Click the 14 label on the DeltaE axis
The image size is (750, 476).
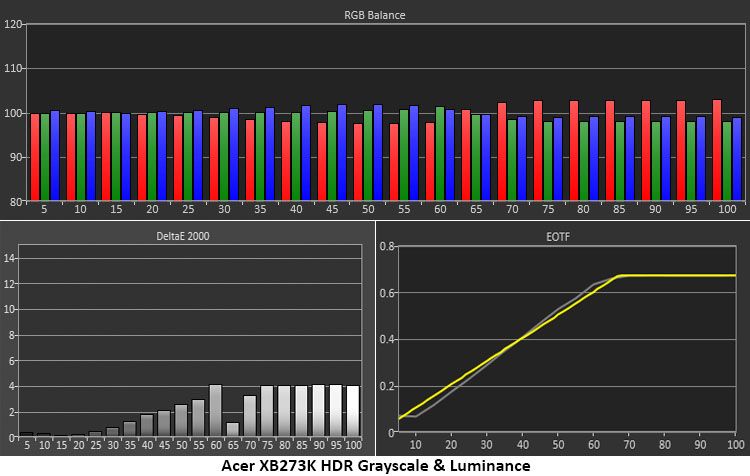point(11,258)
